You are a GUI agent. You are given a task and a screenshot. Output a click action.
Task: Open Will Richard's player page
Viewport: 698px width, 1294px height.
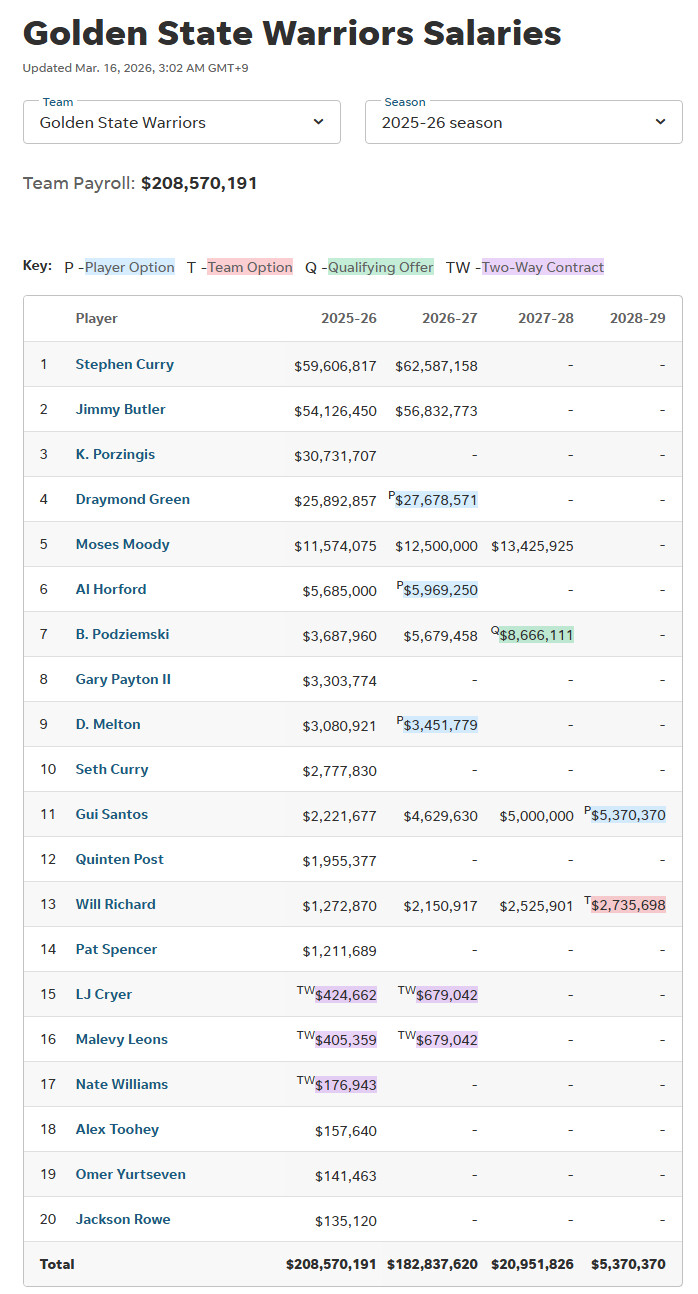pos(116,904)
